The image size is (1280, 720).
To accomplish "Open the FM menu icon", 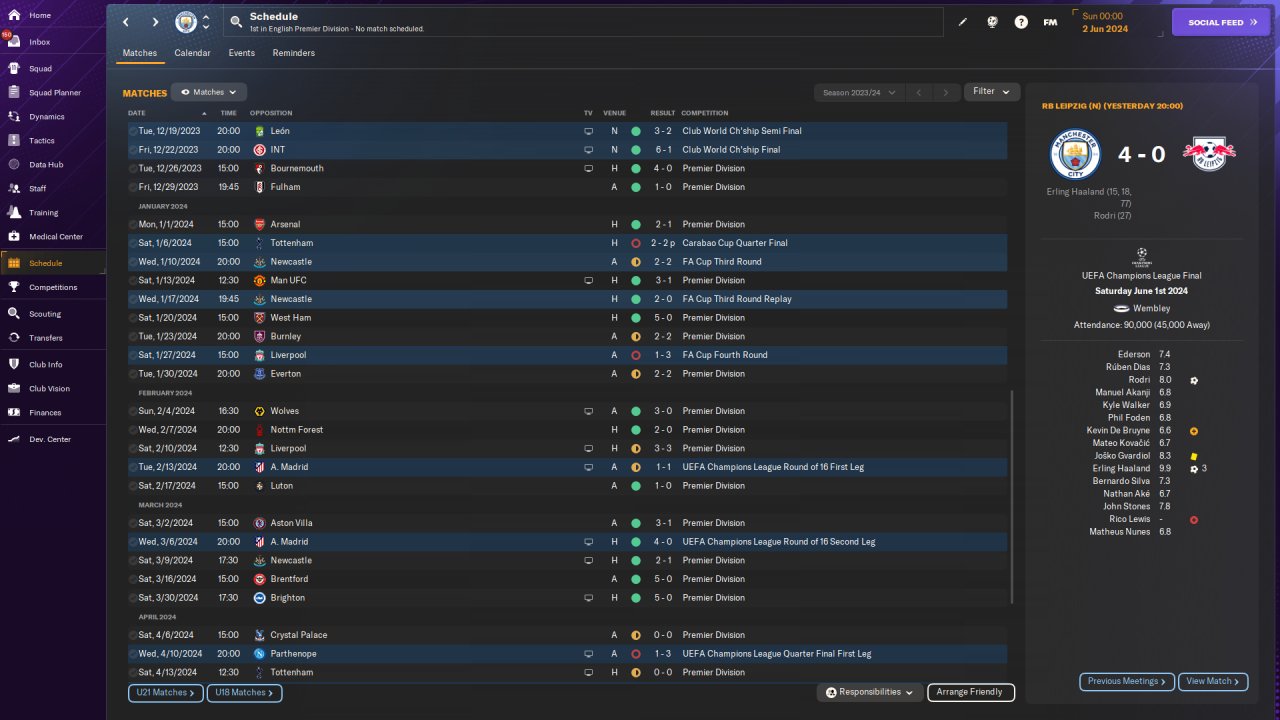I will click(1050, 22).
